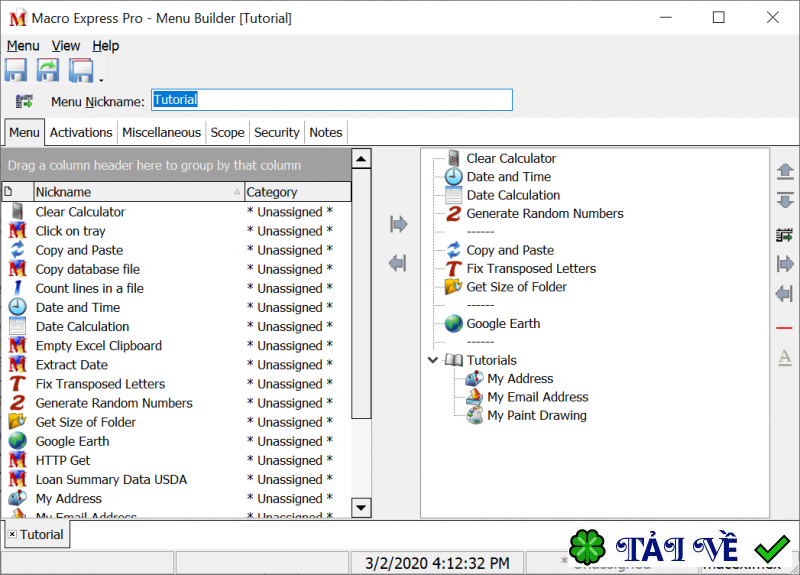Click Fix Transposed Letters T icon in list

17,384
